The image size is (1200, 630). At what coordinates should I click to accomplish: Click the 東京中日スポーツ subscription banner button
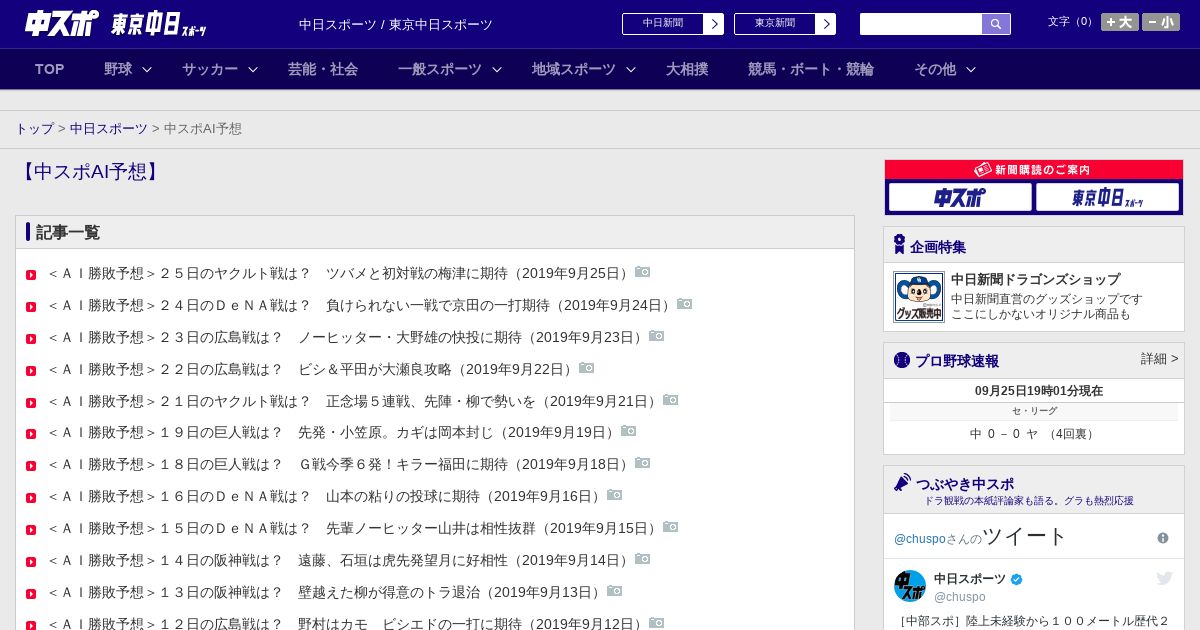click(x=1107, y=197)
